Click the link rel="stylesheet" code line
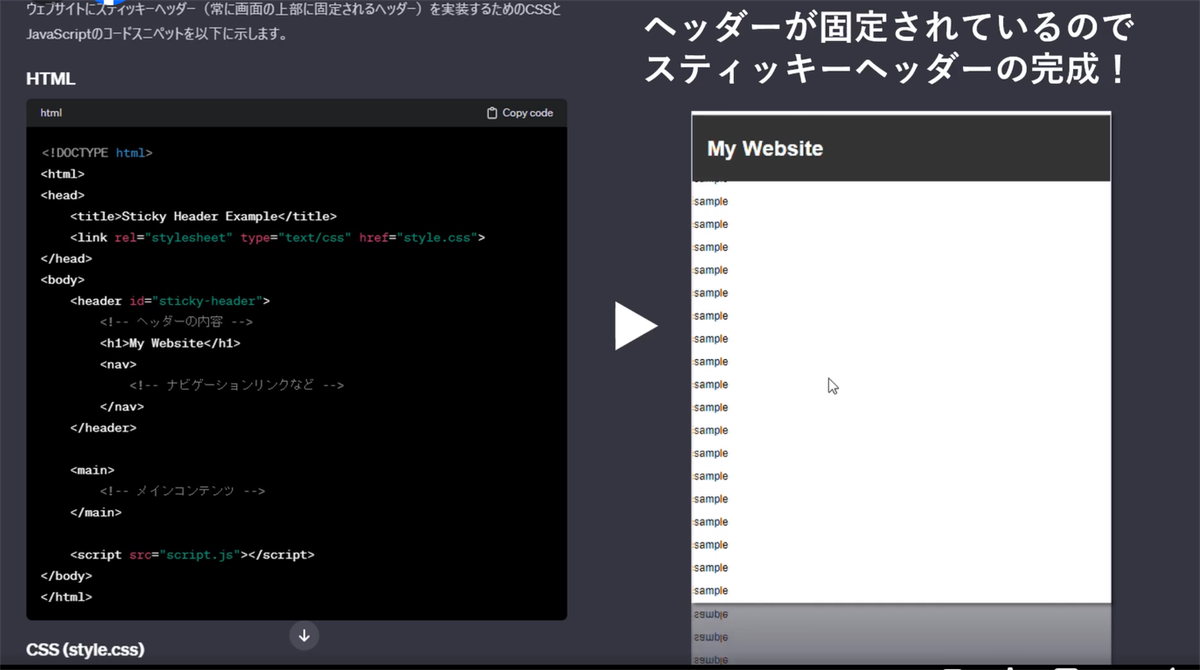This screenshot has width=1200, height=670. click(x=278, y=238)
